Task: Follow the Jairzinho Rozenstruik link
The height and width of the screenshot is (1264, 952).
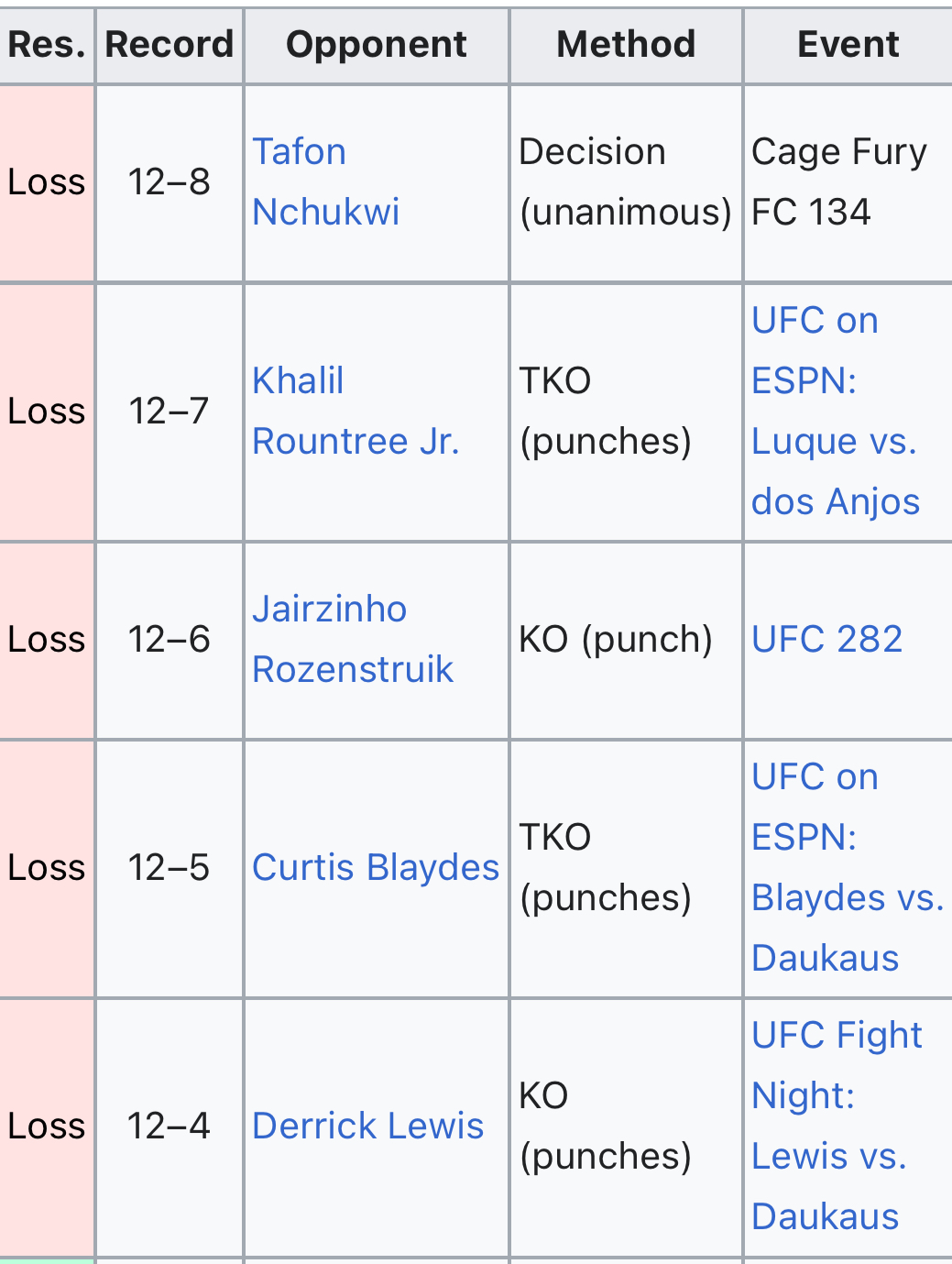Action: pyautogui.click(x=353, y=639)
